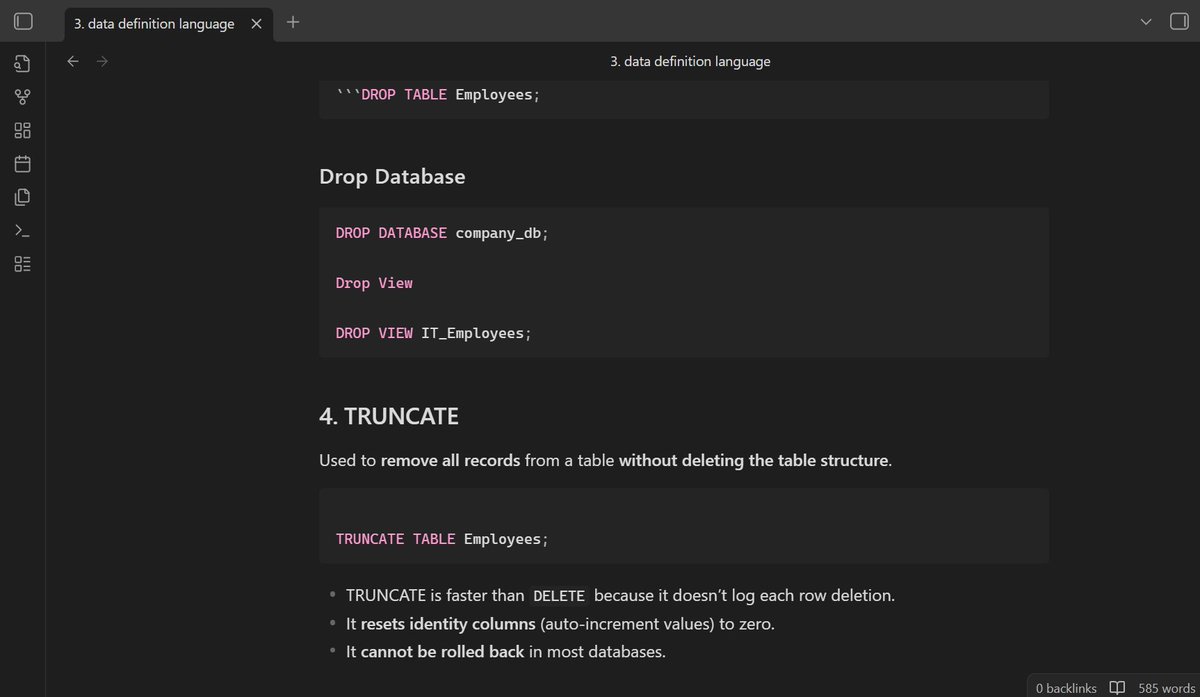Open the canvas icon in ribbon

pyautogui.click(x=22, y=130)
